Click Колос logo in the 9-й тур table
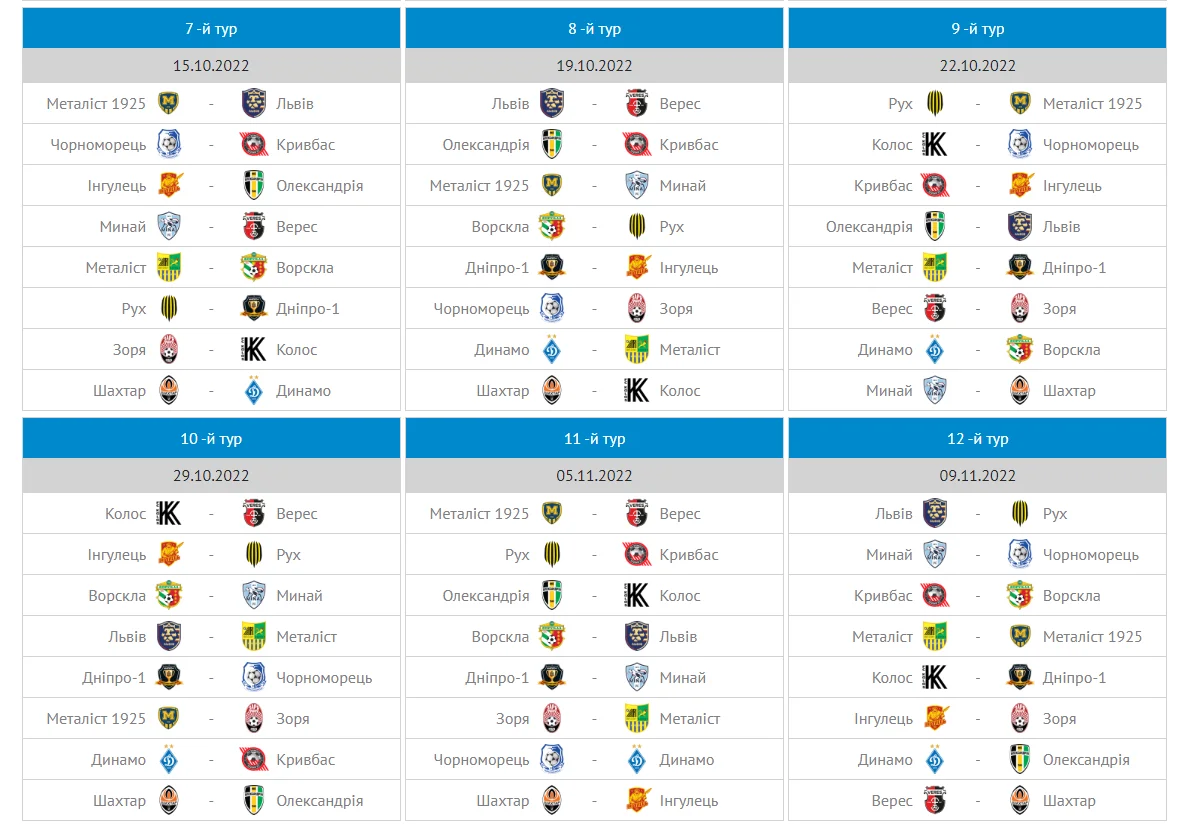 pyautogui.click(x=935, y=145)
